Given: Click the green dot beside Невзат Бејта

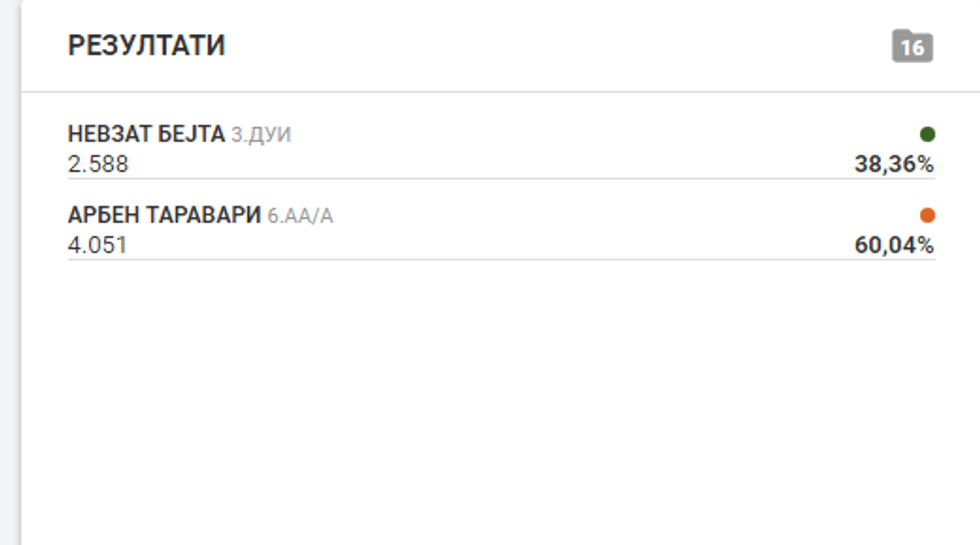Looking at the screenshot, I should [x=927, y=134].
